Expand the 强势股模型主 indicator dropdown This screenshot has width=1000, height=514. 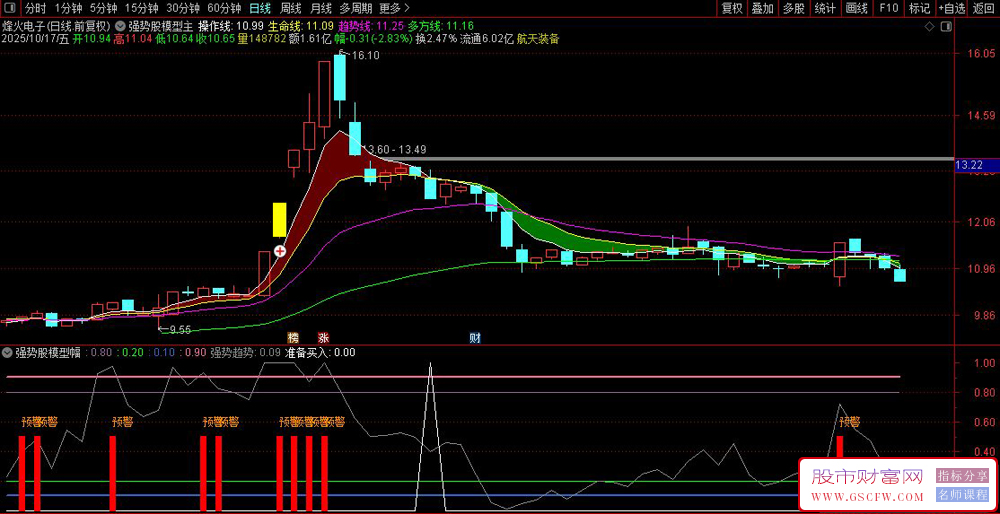(x=121, y=25)
